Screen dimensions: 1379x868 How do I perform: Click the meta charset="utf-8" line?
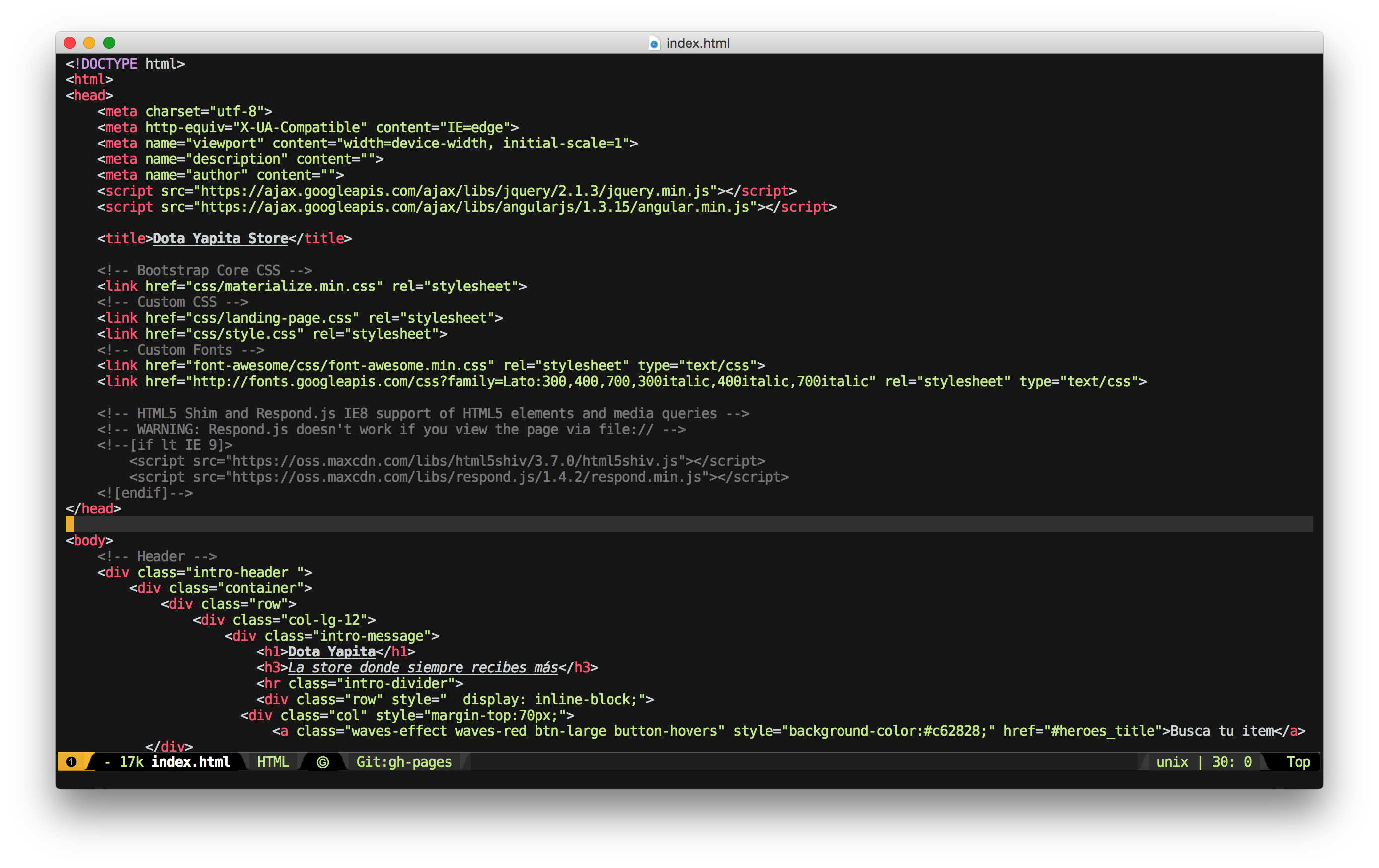pyautogui.click(x=185, y=111)
